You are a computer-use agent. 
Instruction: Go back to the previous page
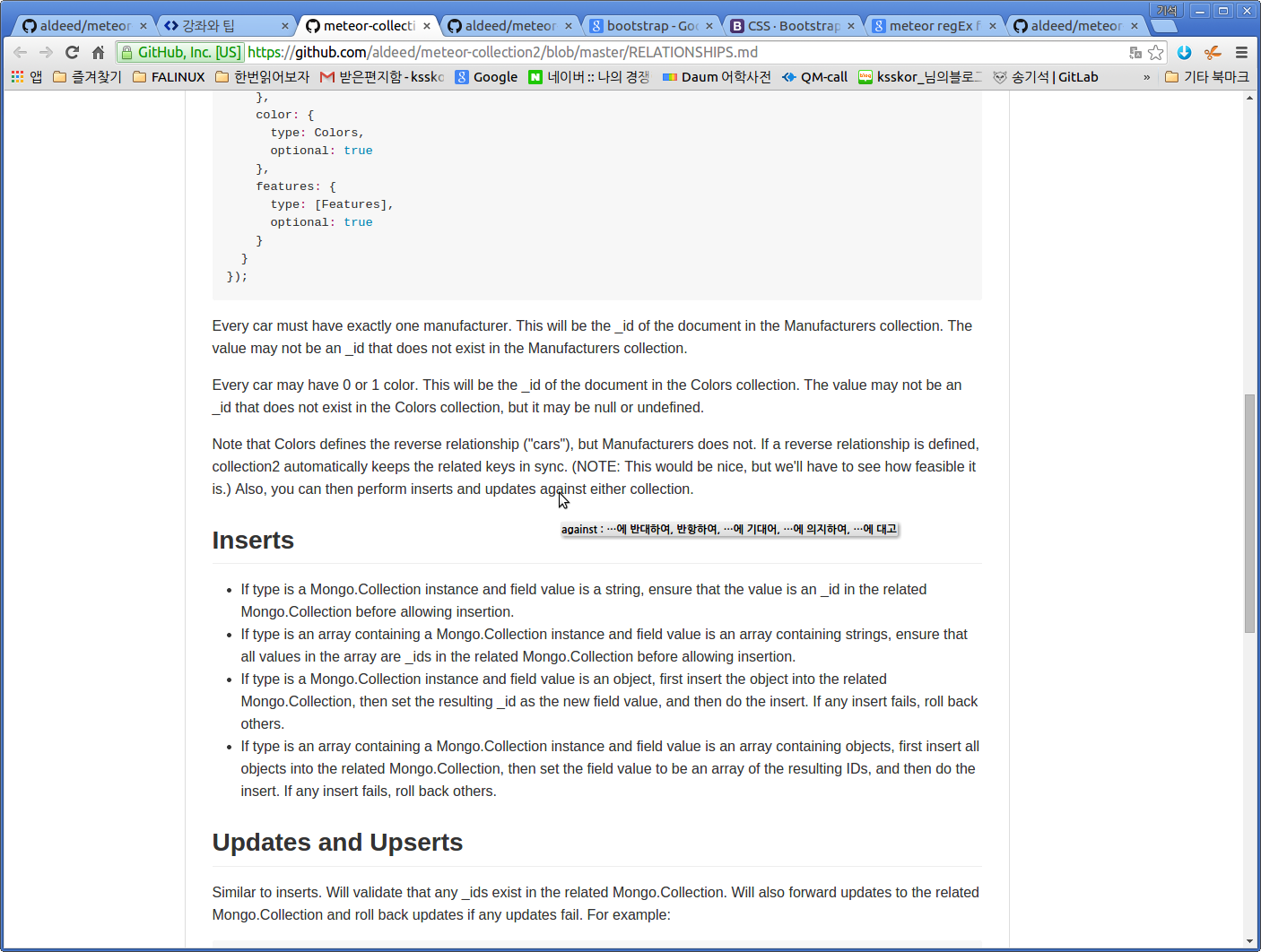(x=21, y=53)
